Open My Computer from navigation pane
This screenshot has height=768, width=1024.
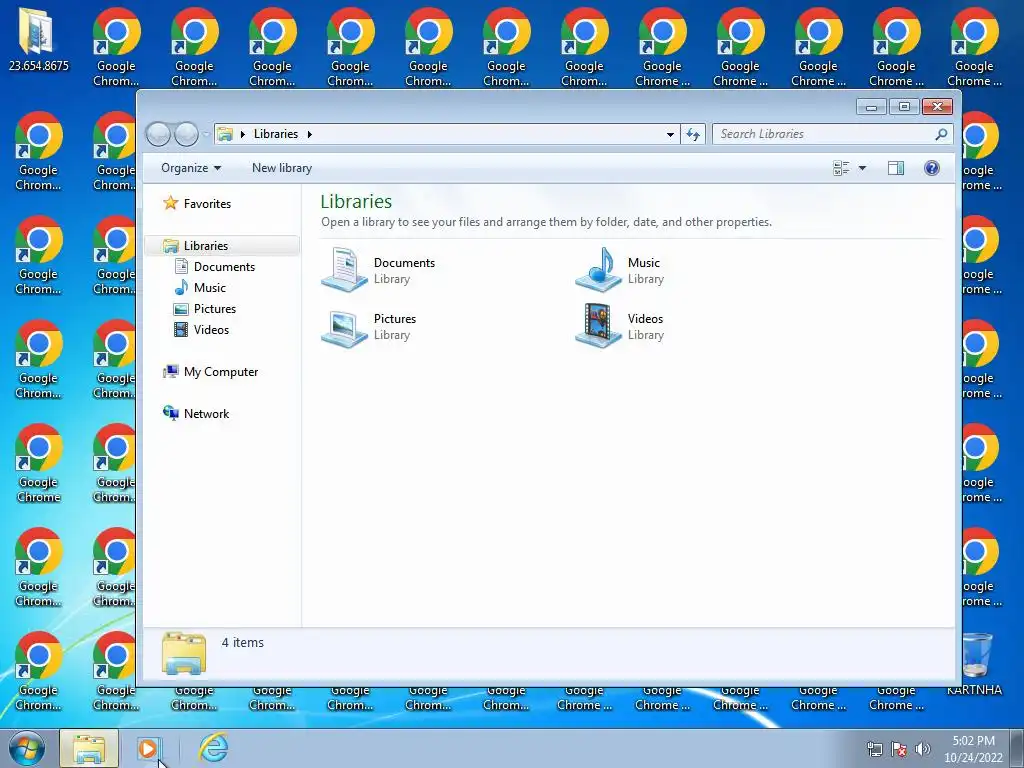(210, 372)
